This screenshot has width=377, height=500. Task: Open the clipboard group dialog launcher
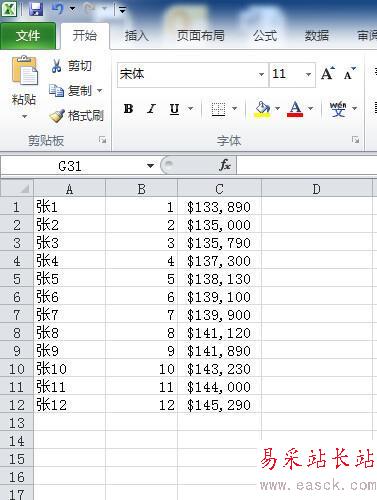click(x=102, y=140)
